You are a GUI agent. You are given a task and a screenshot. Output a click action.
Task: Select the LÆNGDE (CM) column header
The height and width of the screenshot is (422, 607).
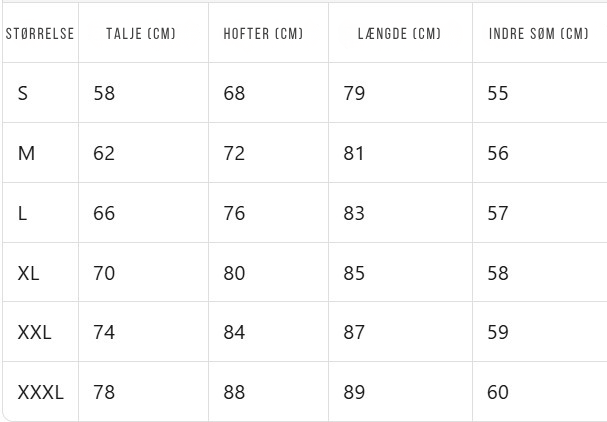coord(398,33)
